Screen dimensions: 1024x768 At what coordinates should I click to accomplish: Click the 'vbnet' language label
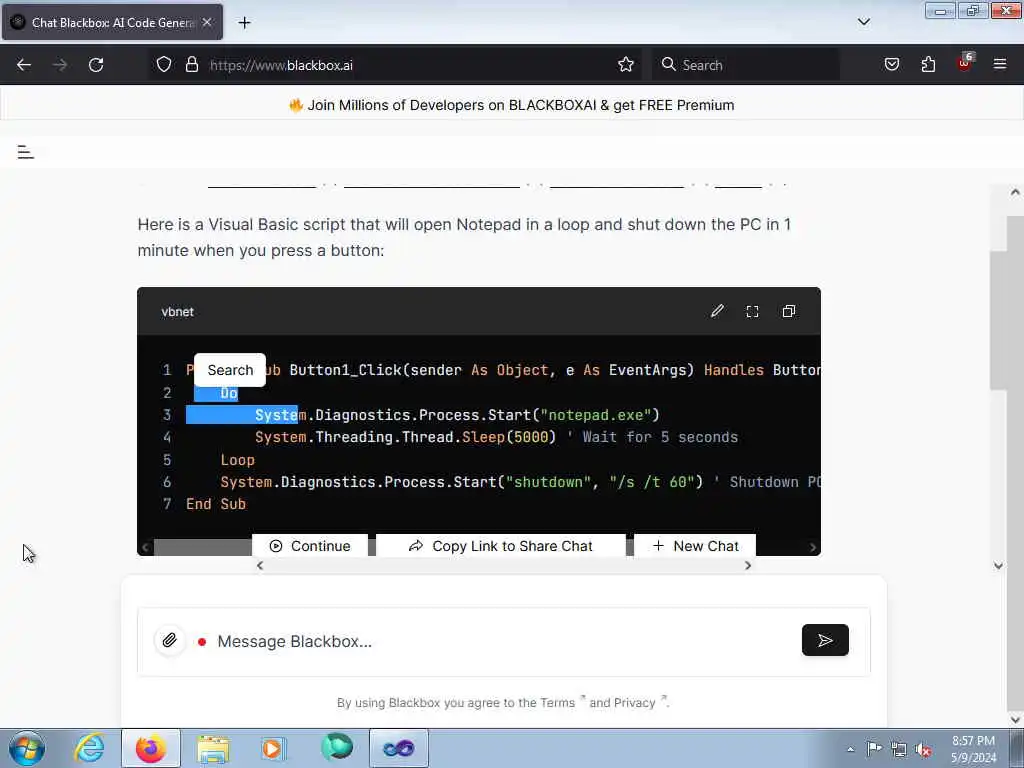pos(178,312)
